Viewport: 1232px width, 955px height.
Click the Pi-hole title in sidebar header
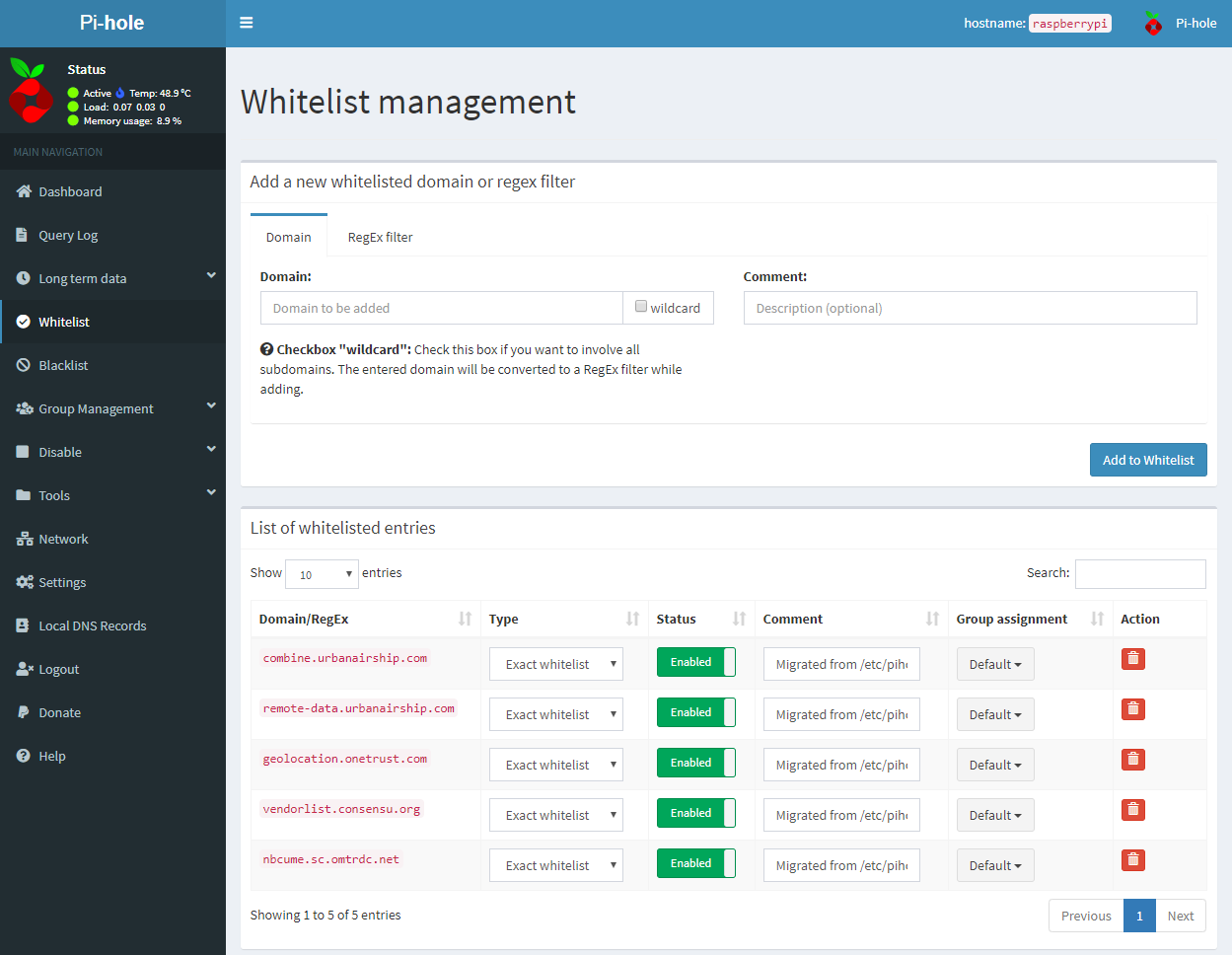(x=111, y=23)
